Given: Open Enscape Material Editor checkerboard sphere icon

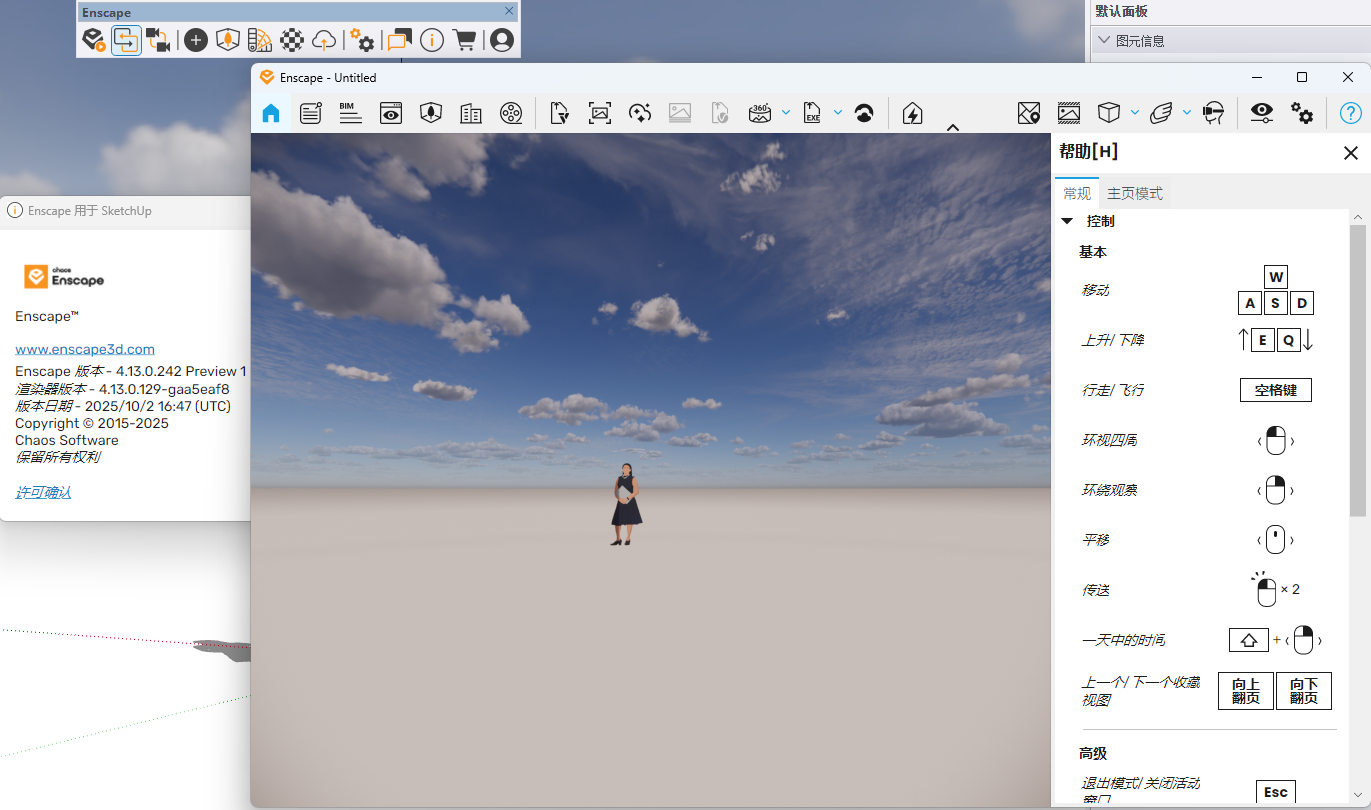Looking at the screenshot, I should [x=292, y=40].
